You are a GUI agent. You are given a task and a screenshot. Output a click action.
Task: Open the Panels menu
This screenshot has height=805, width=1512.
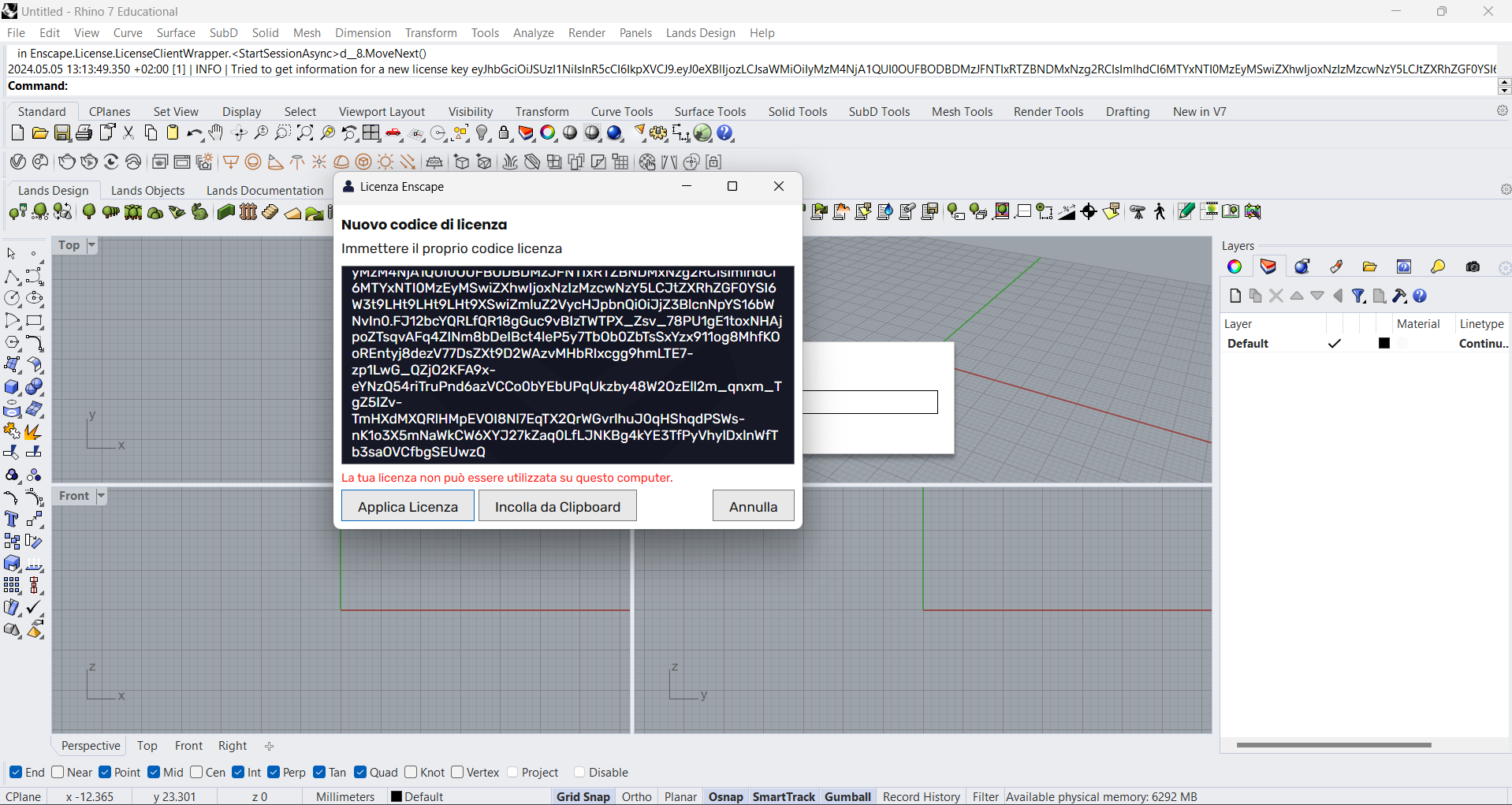[635, 33]
